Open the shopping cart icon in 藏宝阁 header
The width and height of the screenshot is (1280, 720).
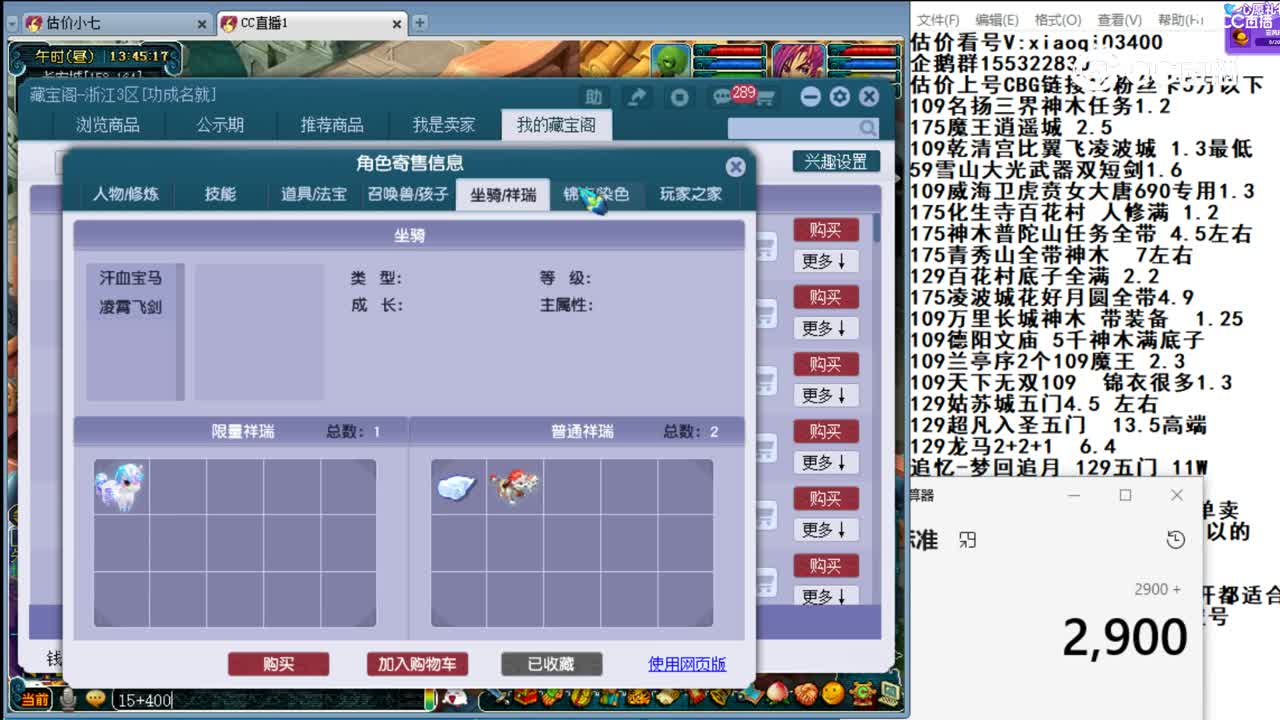tap(765, 98)
